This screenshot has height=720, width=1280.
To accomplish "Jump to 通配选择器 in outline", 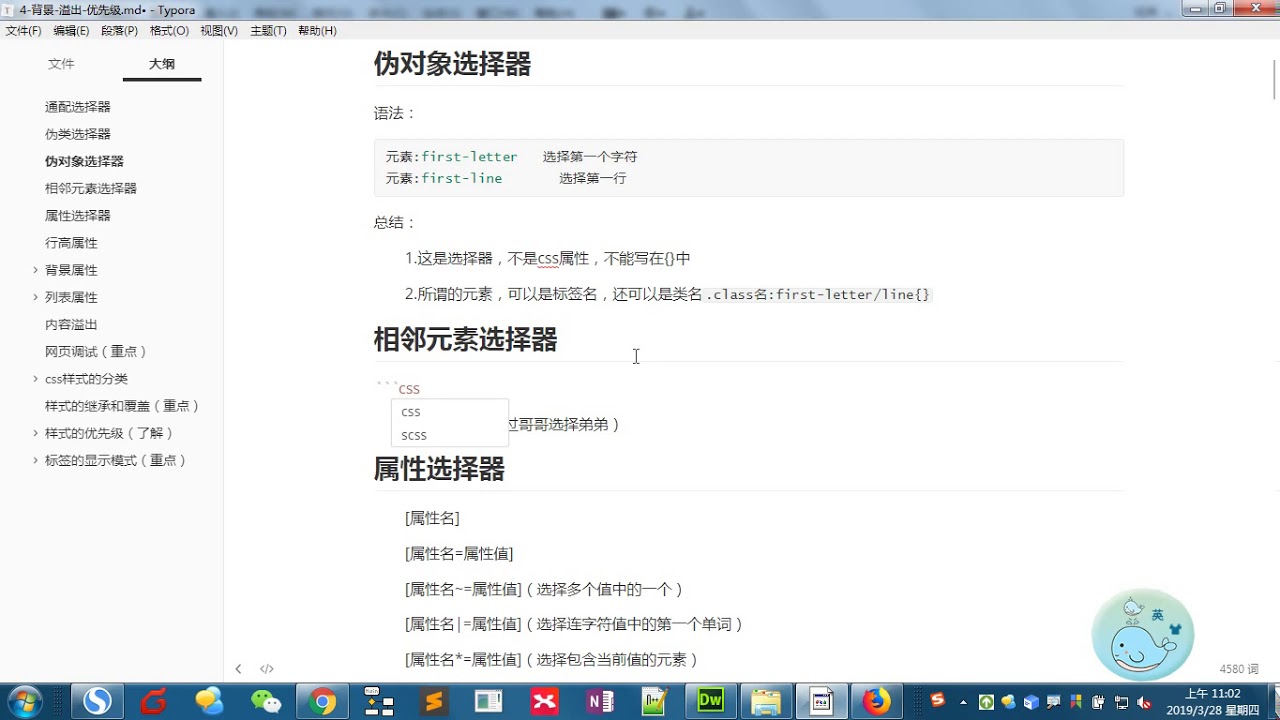I will click(x=78, y=107).
